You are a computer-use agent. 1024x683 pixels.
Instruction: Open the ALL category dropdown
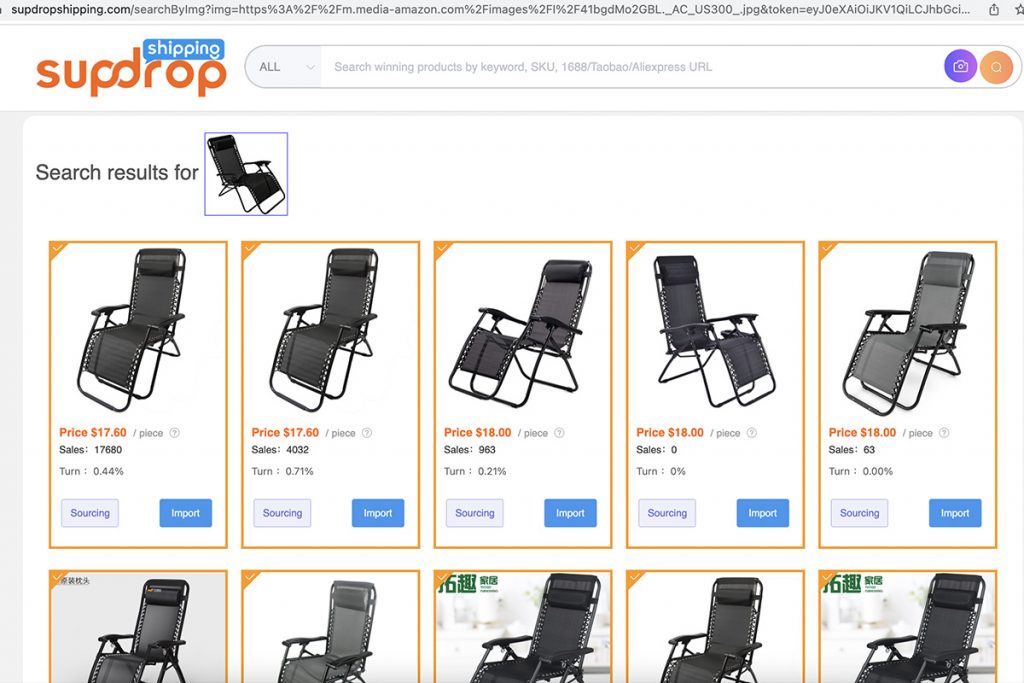click(x=286, y=67)
